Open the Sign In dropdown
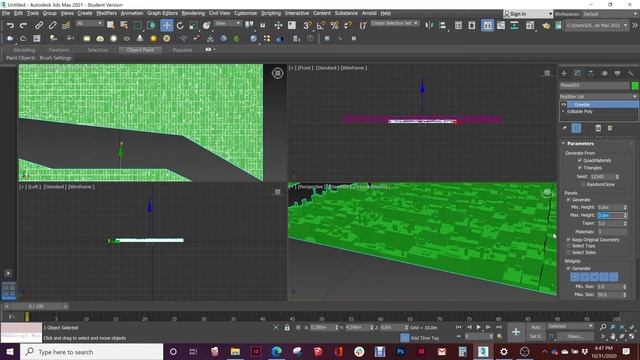 528,13
